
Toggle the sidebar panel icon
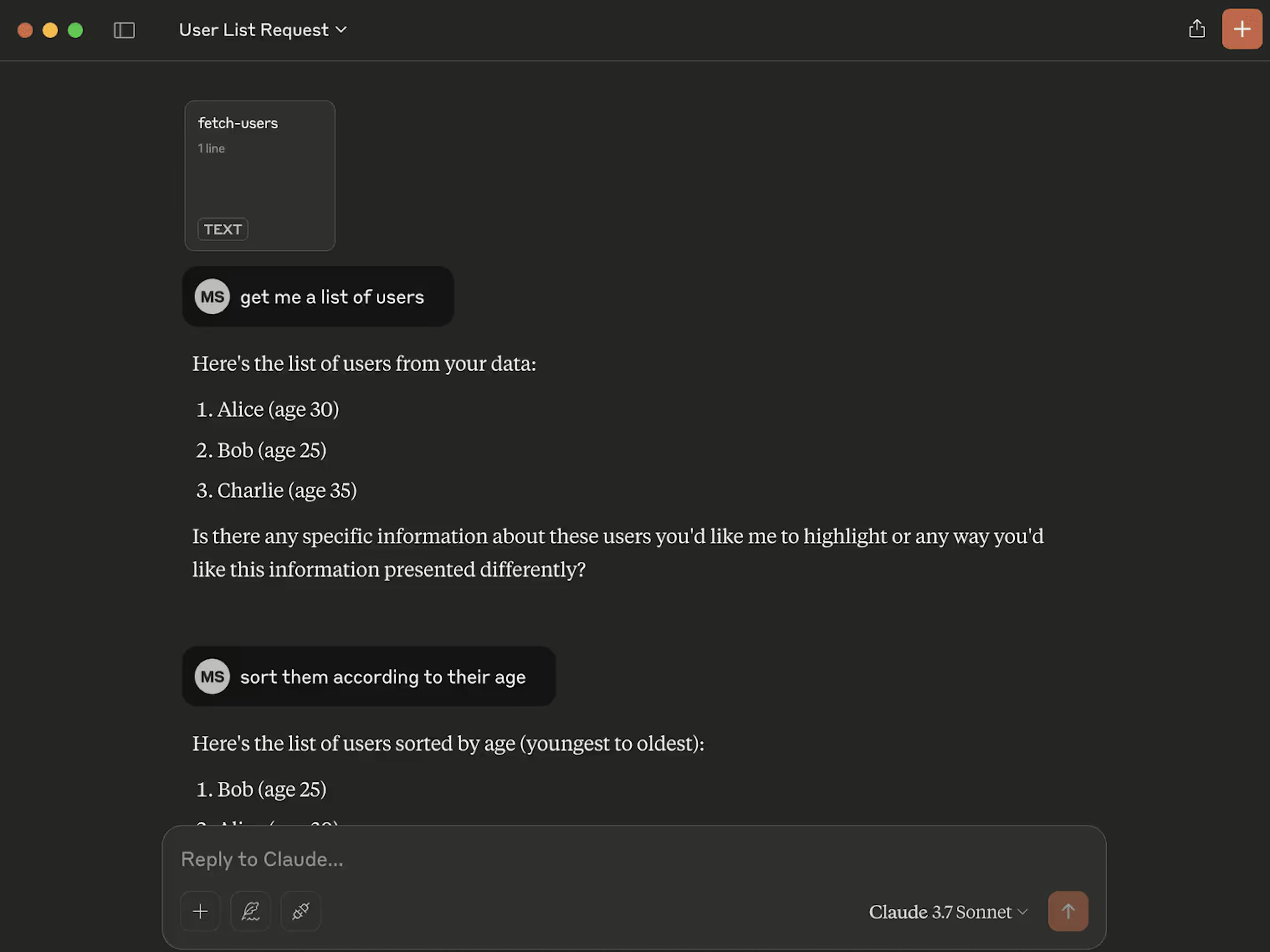[x=124, y=30]
